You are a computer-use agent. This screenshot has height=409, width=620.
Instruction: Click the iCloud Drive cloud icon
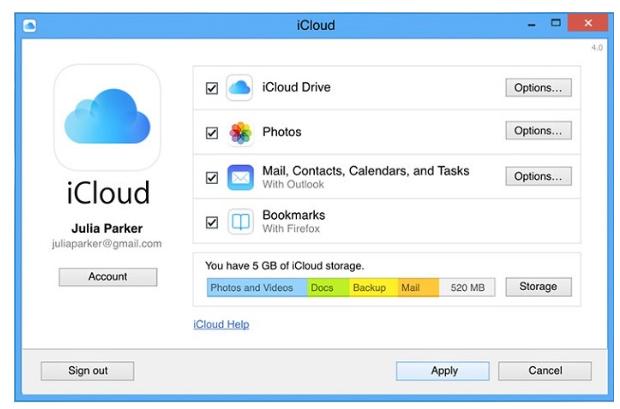[240, 87]
